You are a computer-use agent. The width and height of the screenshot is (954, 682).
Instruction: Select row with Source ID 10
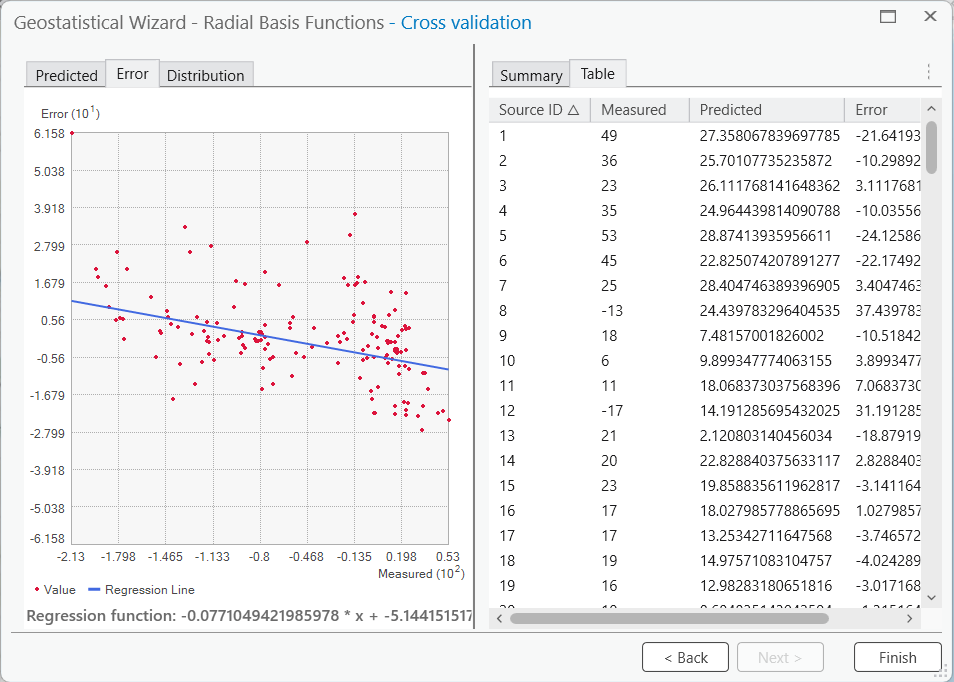(x=705, y=360)
